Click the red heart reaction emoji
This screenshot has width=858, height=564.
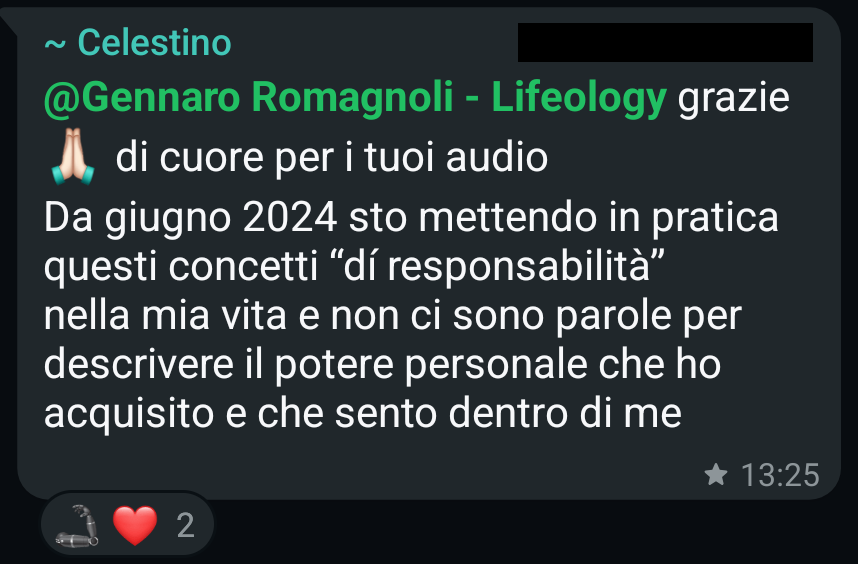coord(135,525)
